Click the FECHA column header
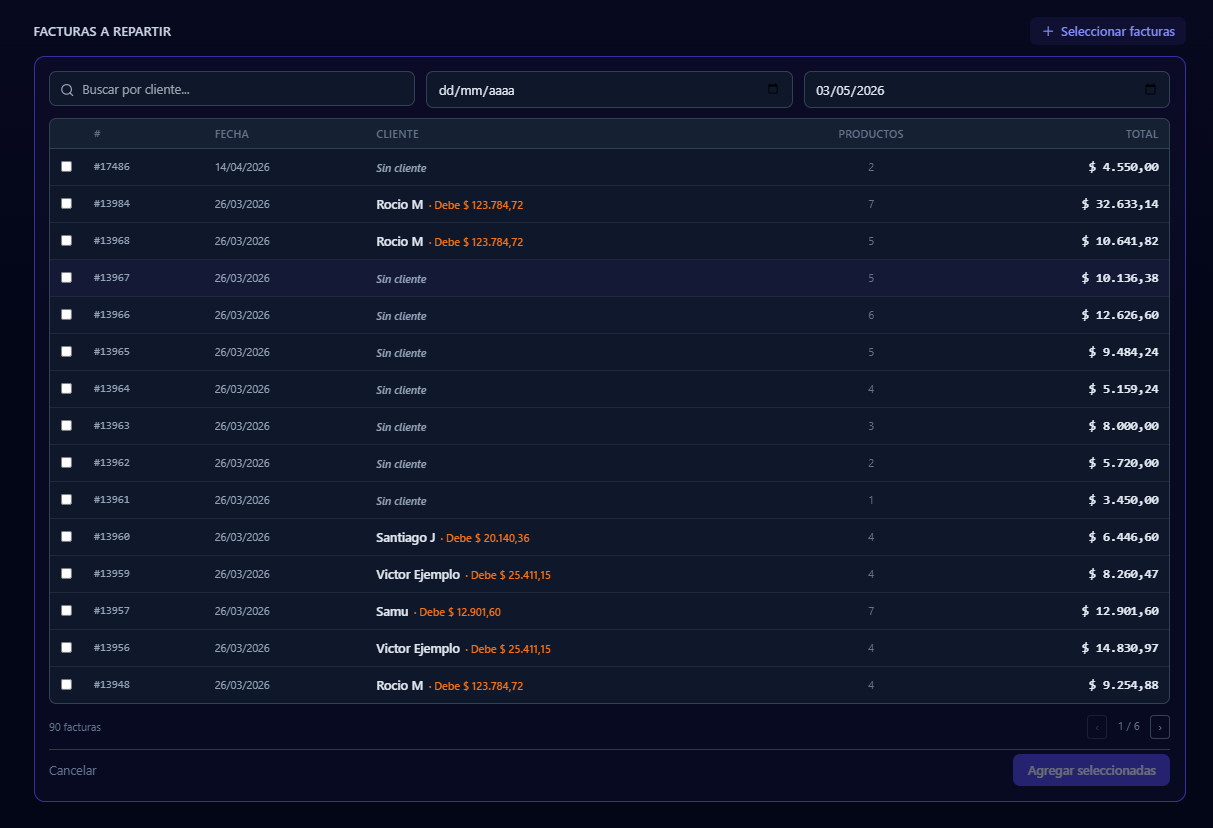The width and height of the screenshot is (1213, 828). pos(232,134)
